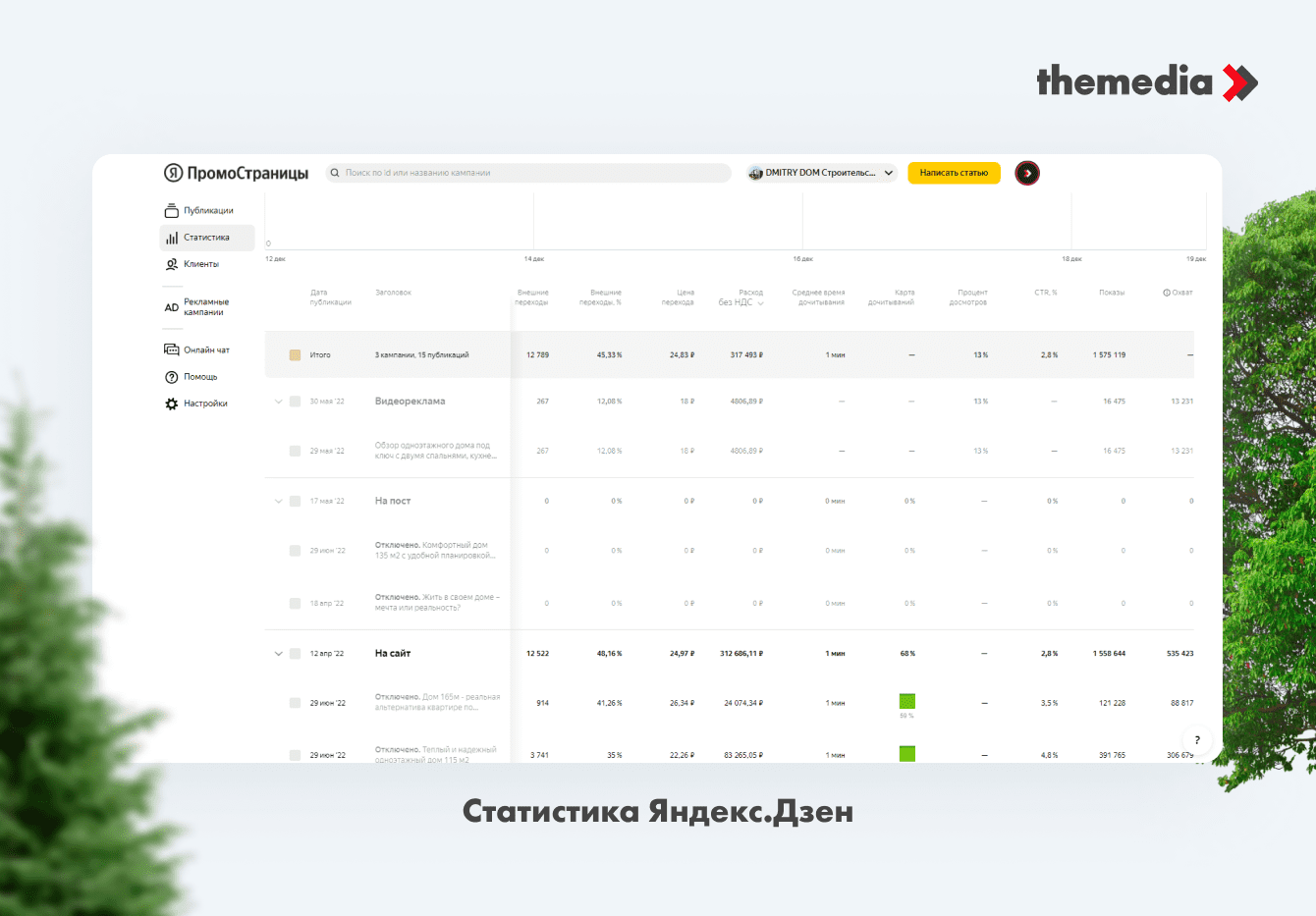Click the date 12 апр '22

click(x=327, y=654)
